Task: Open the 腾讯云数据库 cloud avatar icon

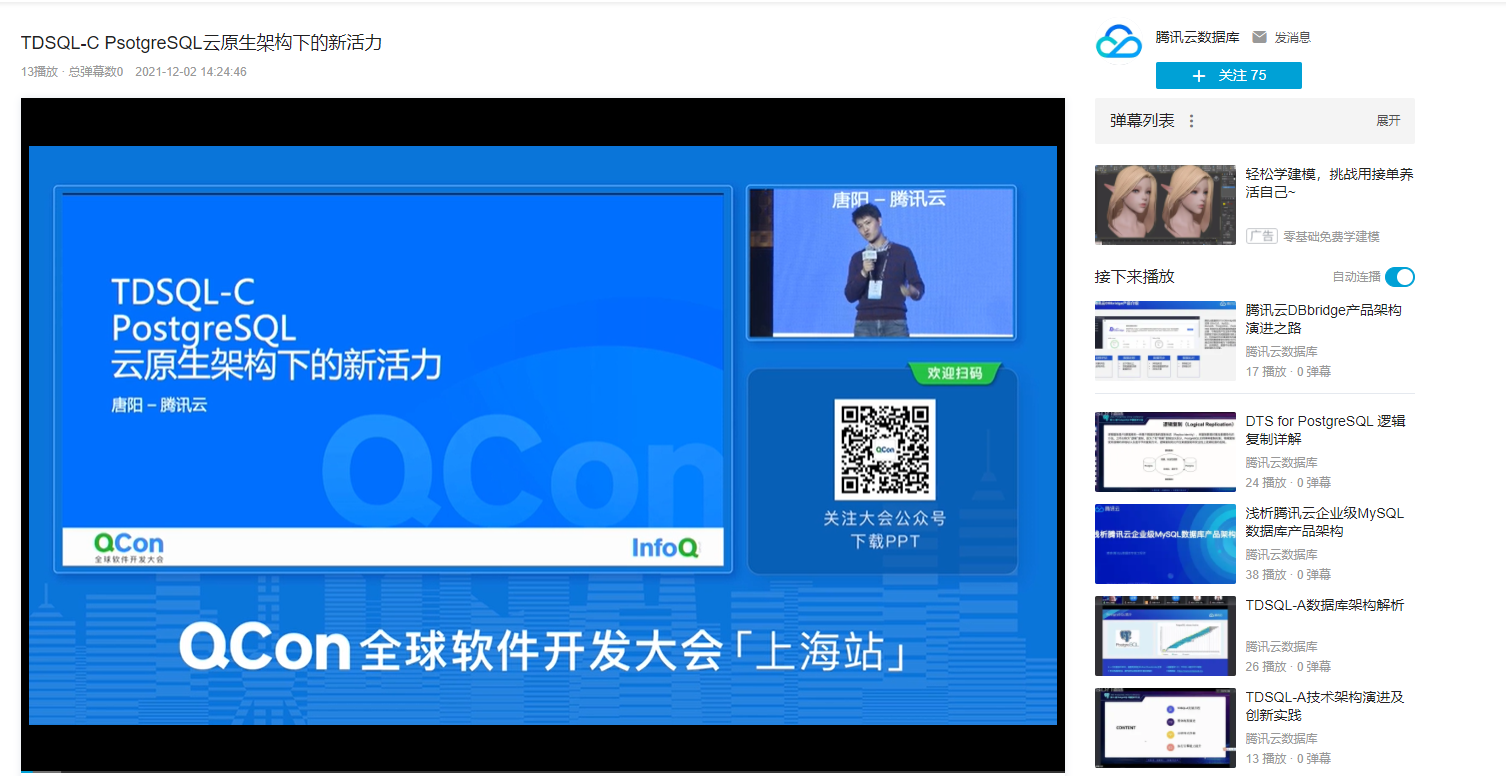Action: 1119,41
